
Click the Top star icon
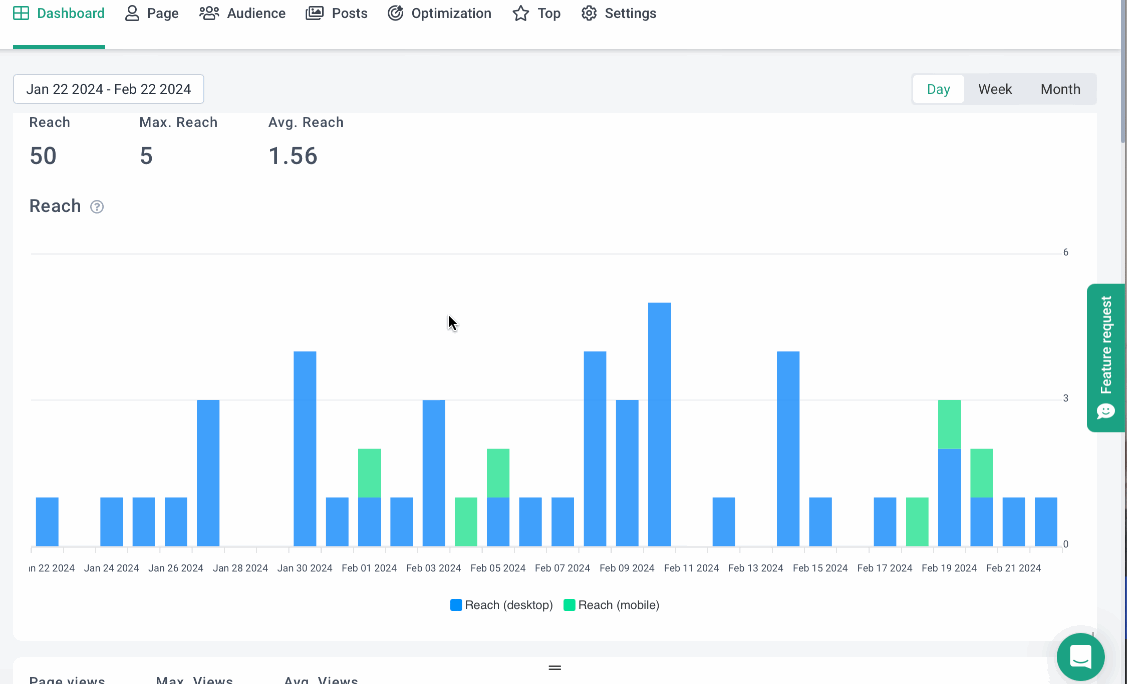(x=521, y=14)
